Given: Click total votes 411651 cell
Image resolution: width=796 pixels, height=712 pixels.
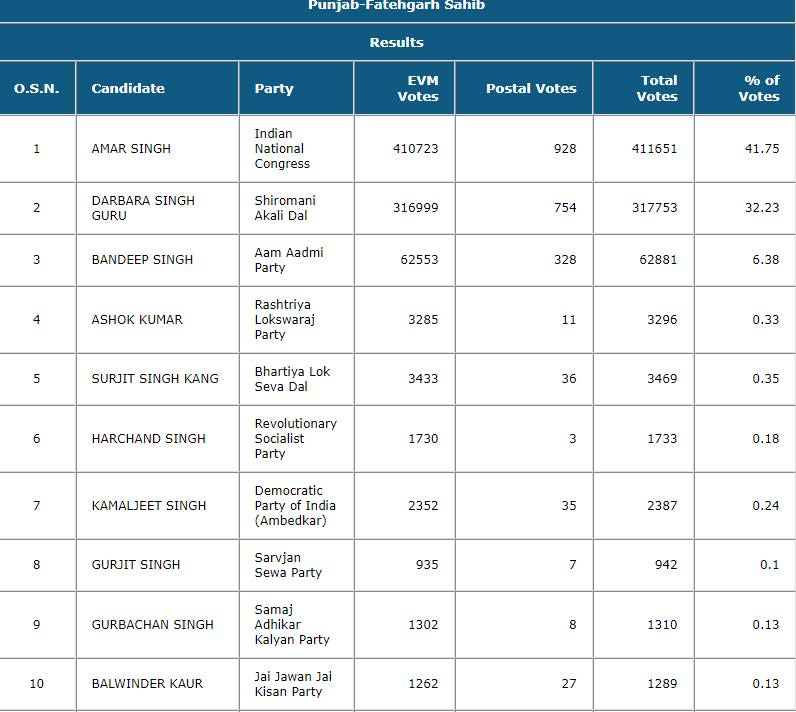Looking at the screenshot, I should pos(654,148).
